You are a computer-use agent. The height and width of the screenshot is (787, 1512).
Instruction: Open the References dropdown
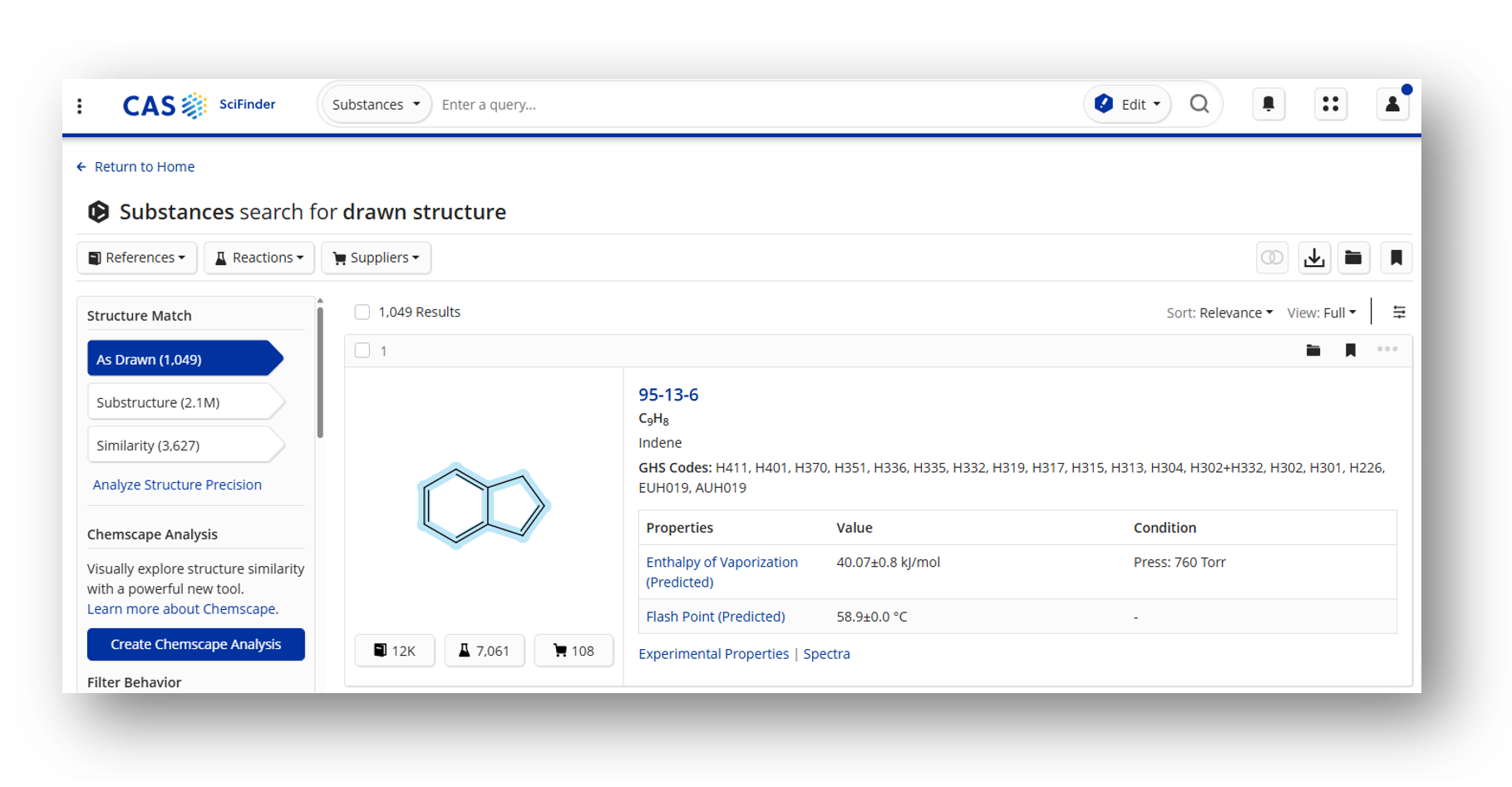(x=137, y=258)
